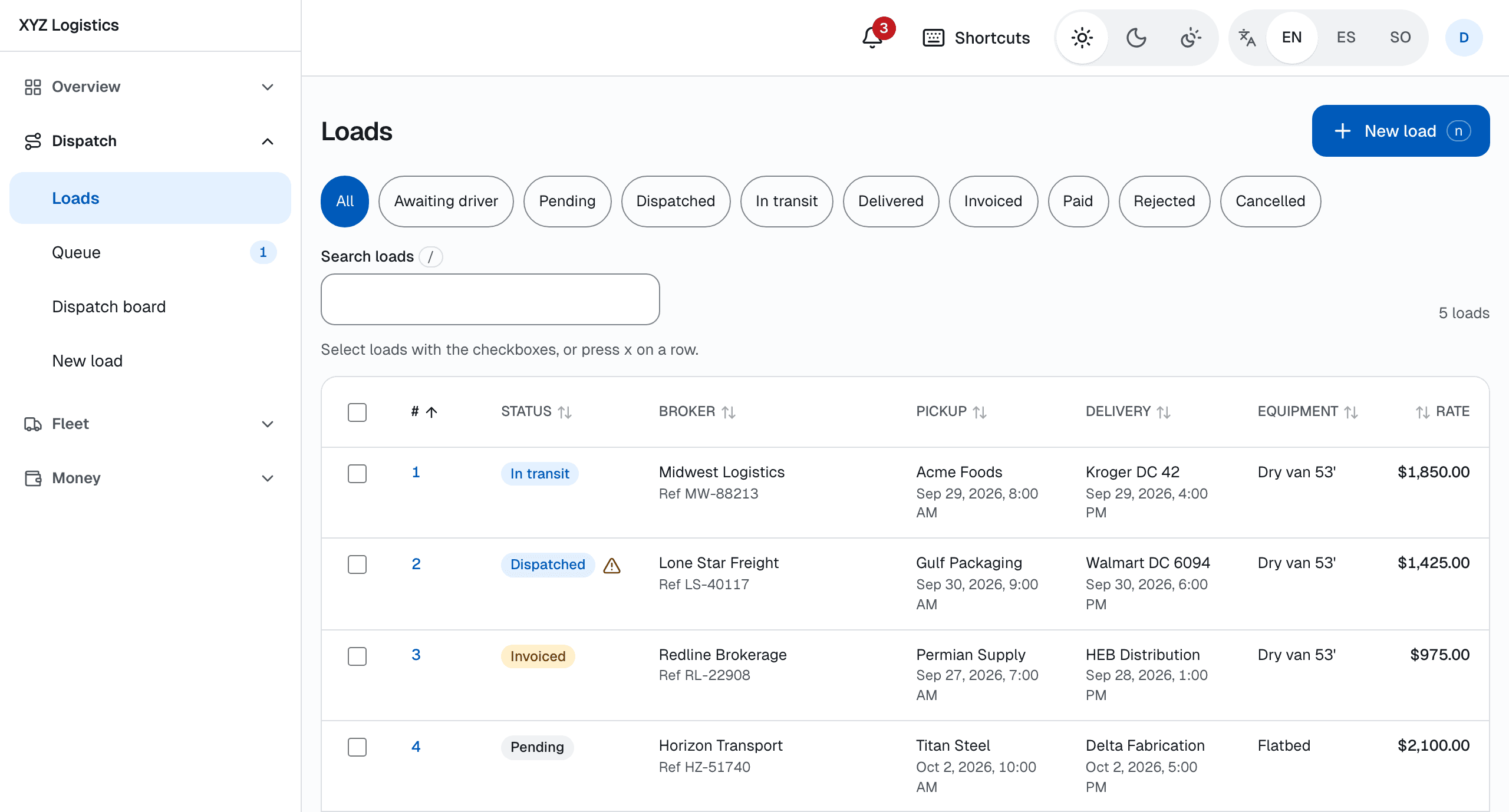Screen dimensions: 1509x812
Task: Sort by the DELIVERY column
Action: [1128, 412]
